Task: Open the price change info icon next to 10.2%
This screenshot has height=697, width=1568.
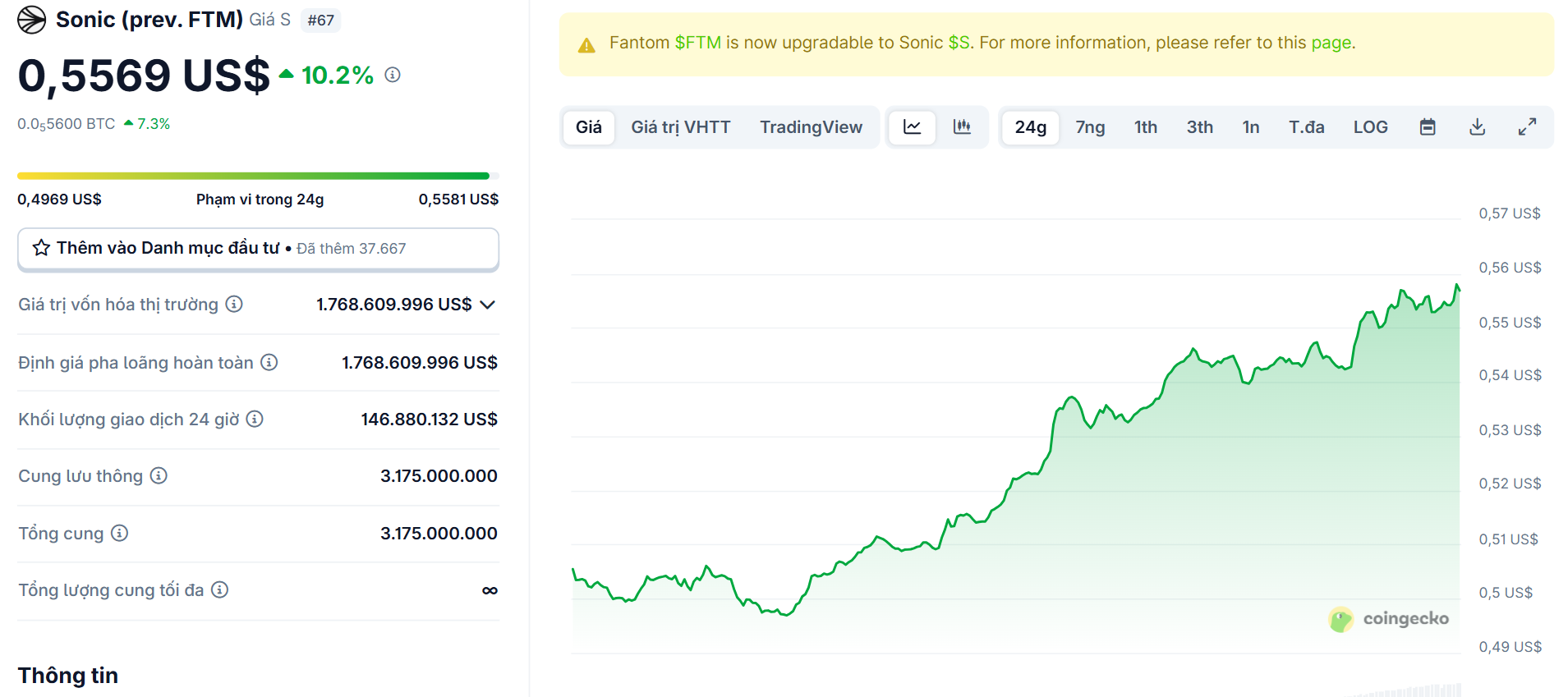Action: (393, 75)
